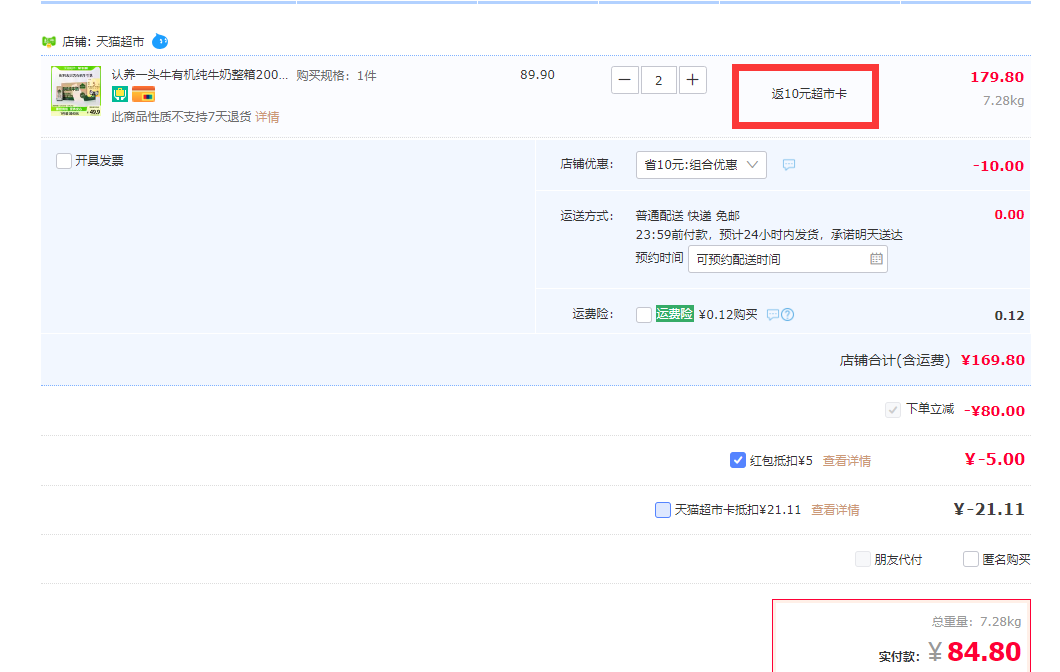Click the 总重量：7.28kg text

[x=976, y=621]
